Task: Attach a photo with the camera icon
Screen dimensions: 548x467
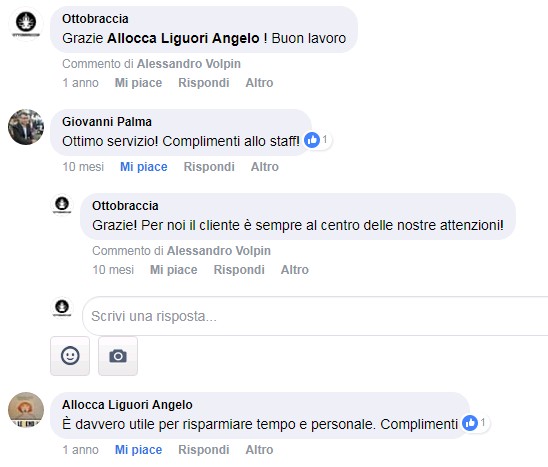Action: (118, 356)
